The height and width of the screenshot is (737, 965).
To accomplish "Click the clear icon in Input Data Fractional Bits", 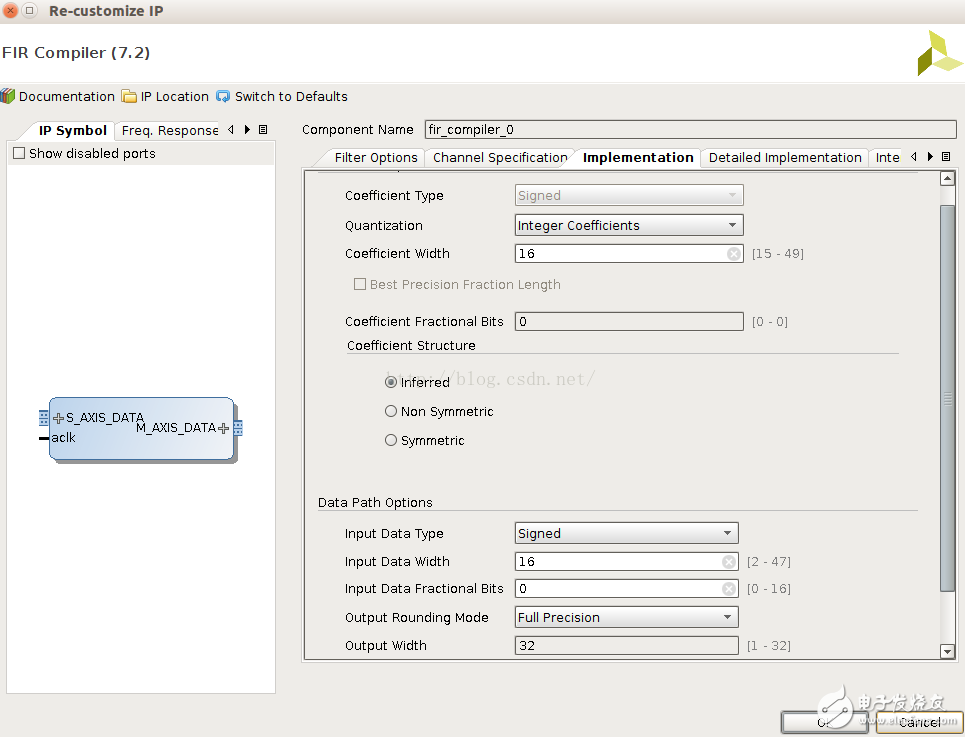I will (x=729, y=589).
